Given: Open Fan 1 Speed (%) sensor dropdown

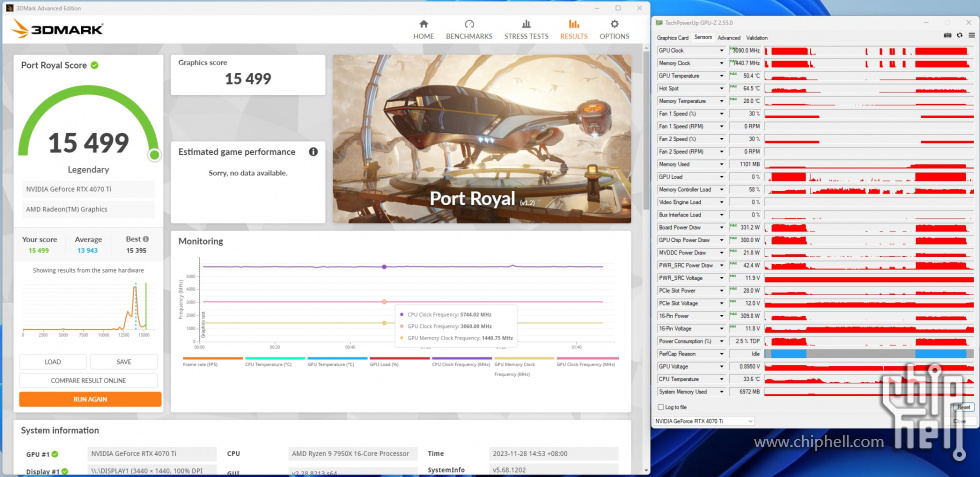Looking at the screenshot, I should click(722, 114).
